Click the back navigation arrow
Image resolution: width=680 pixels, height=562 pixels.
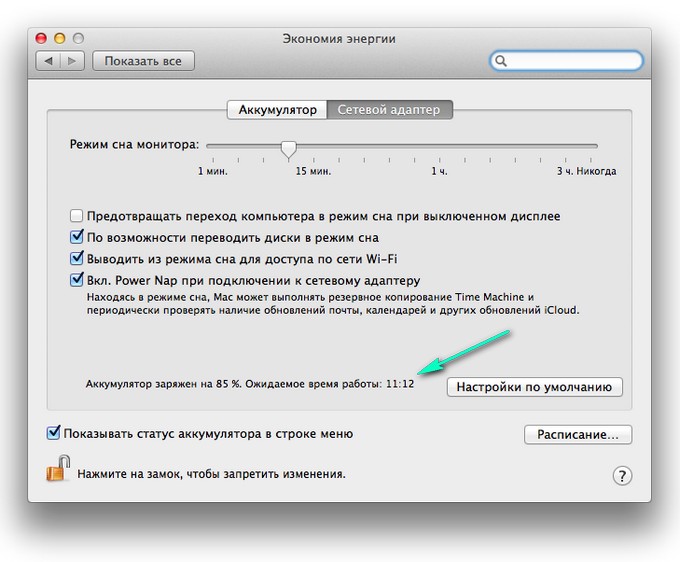(x=48, y=61)
